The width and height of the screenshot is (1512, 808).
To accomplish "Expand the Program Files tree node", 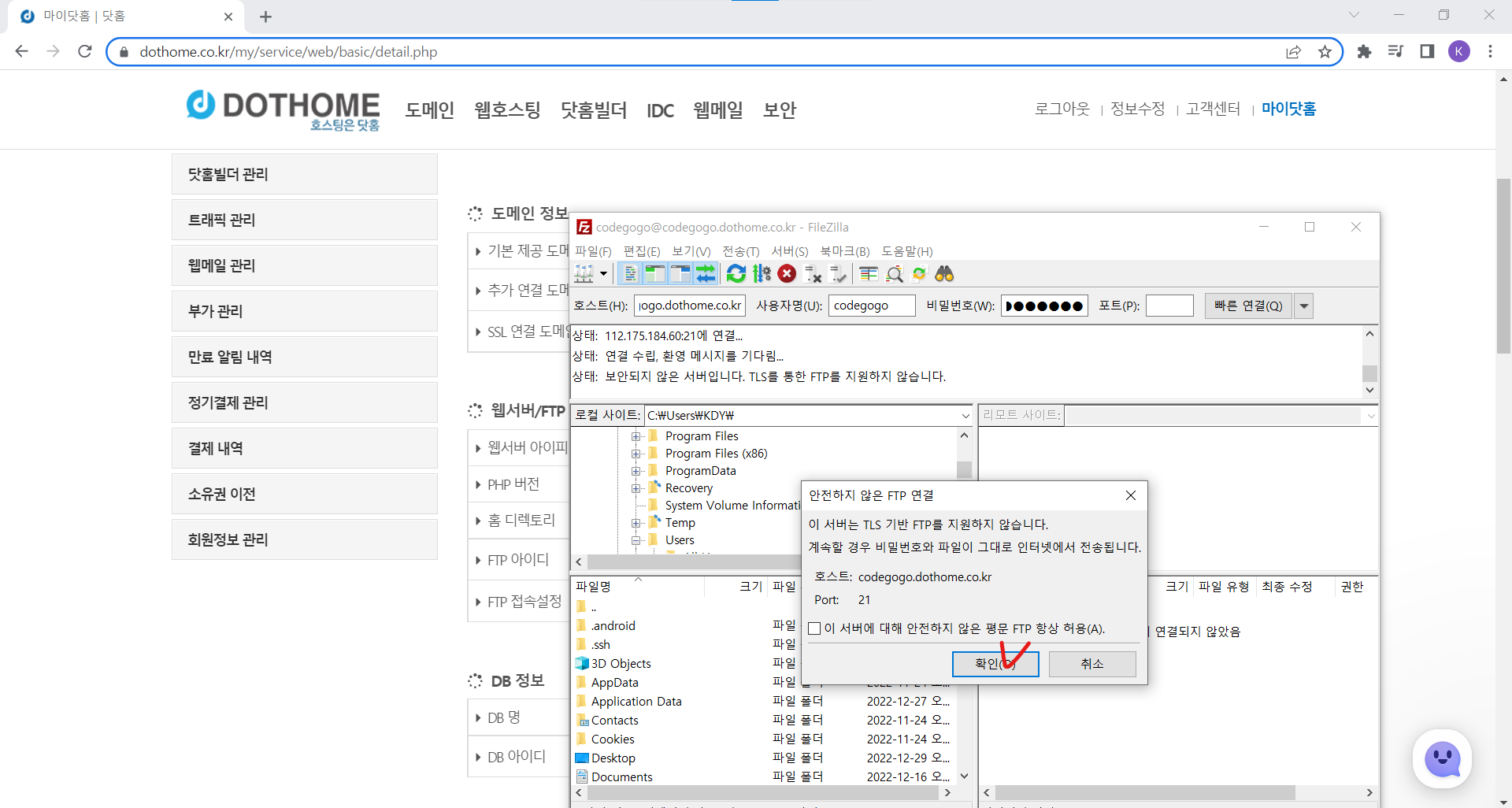I will [636, 436].
